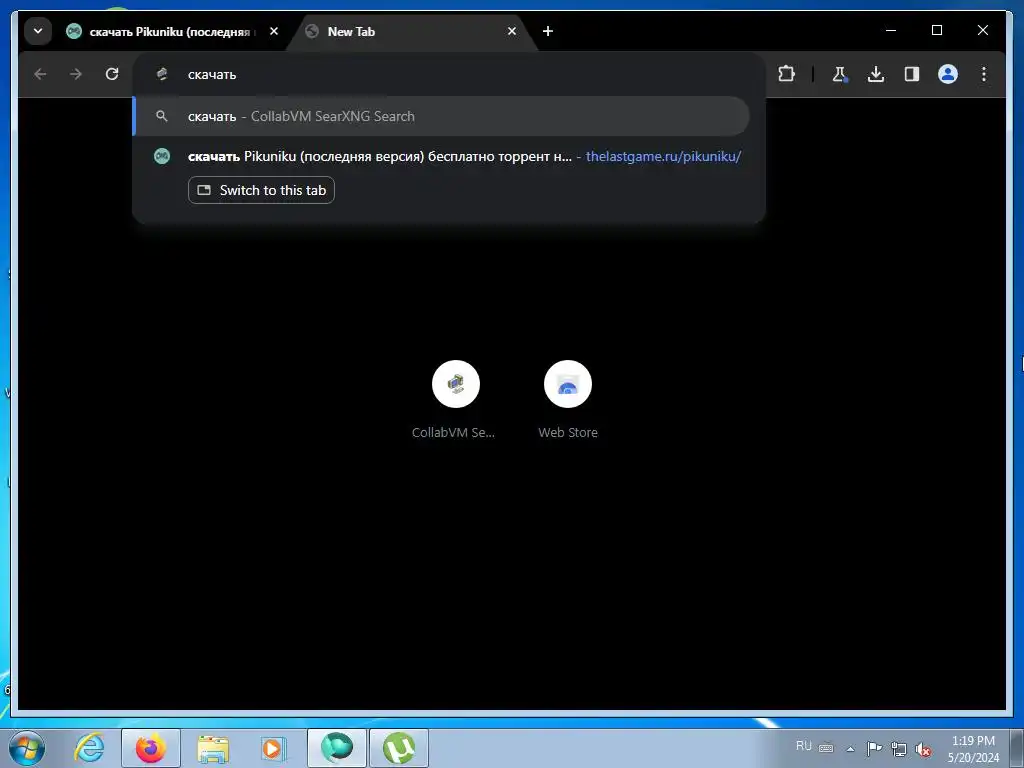Open a new tab with plus button
This screenshot has width=1024, height=768.
pyautogui.click(x=548, y=31)
